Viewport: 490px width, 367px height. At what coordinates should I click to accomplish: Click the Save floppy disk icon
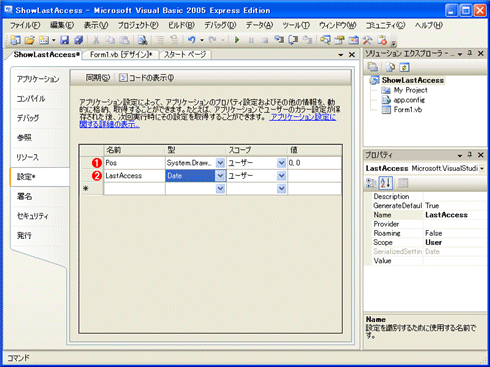[x=64, y=40]
